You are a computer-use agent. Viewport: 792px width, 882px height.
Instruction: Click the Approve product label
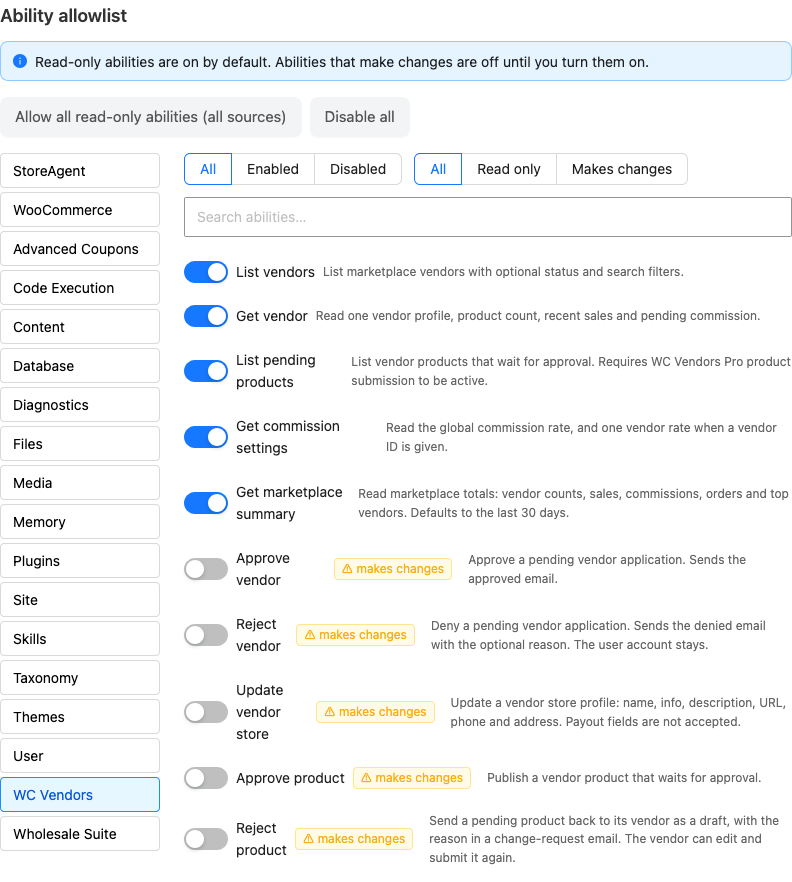pos(290,778)
